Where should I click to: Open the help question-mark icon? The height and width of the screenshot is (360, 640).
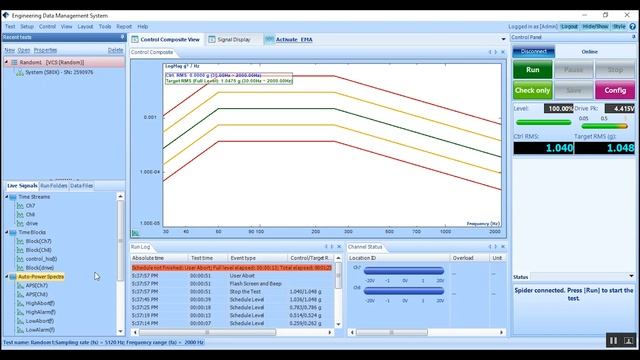633,27
